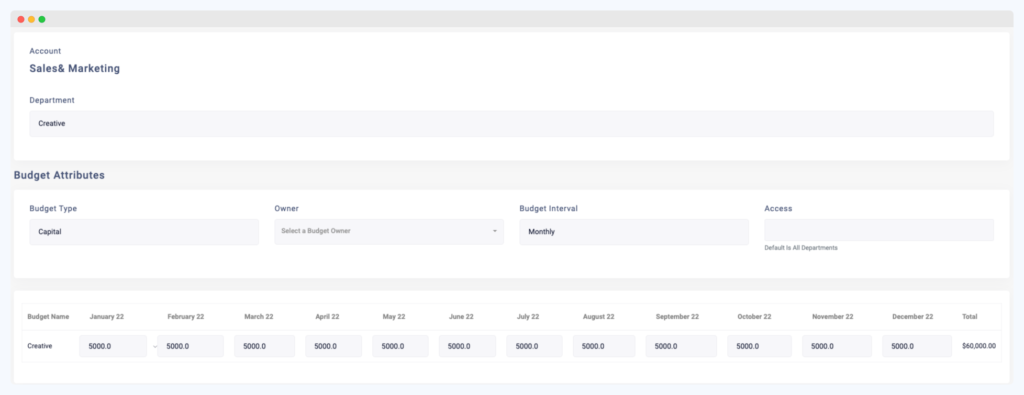1024x395 pixels.
Task: Click the Budget Interval field showing Monthly
Action: pos(633,231)
